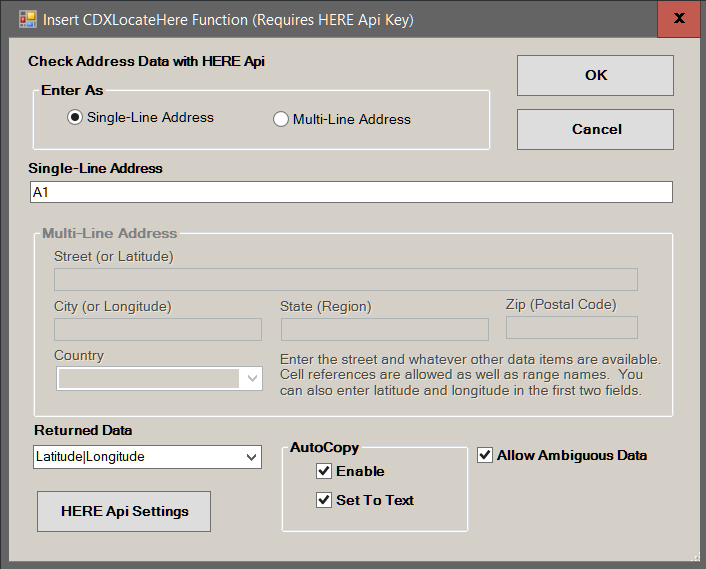Close the CDXLocateHere dialog with X
706x569 pixels.
[x=679, y=18]
